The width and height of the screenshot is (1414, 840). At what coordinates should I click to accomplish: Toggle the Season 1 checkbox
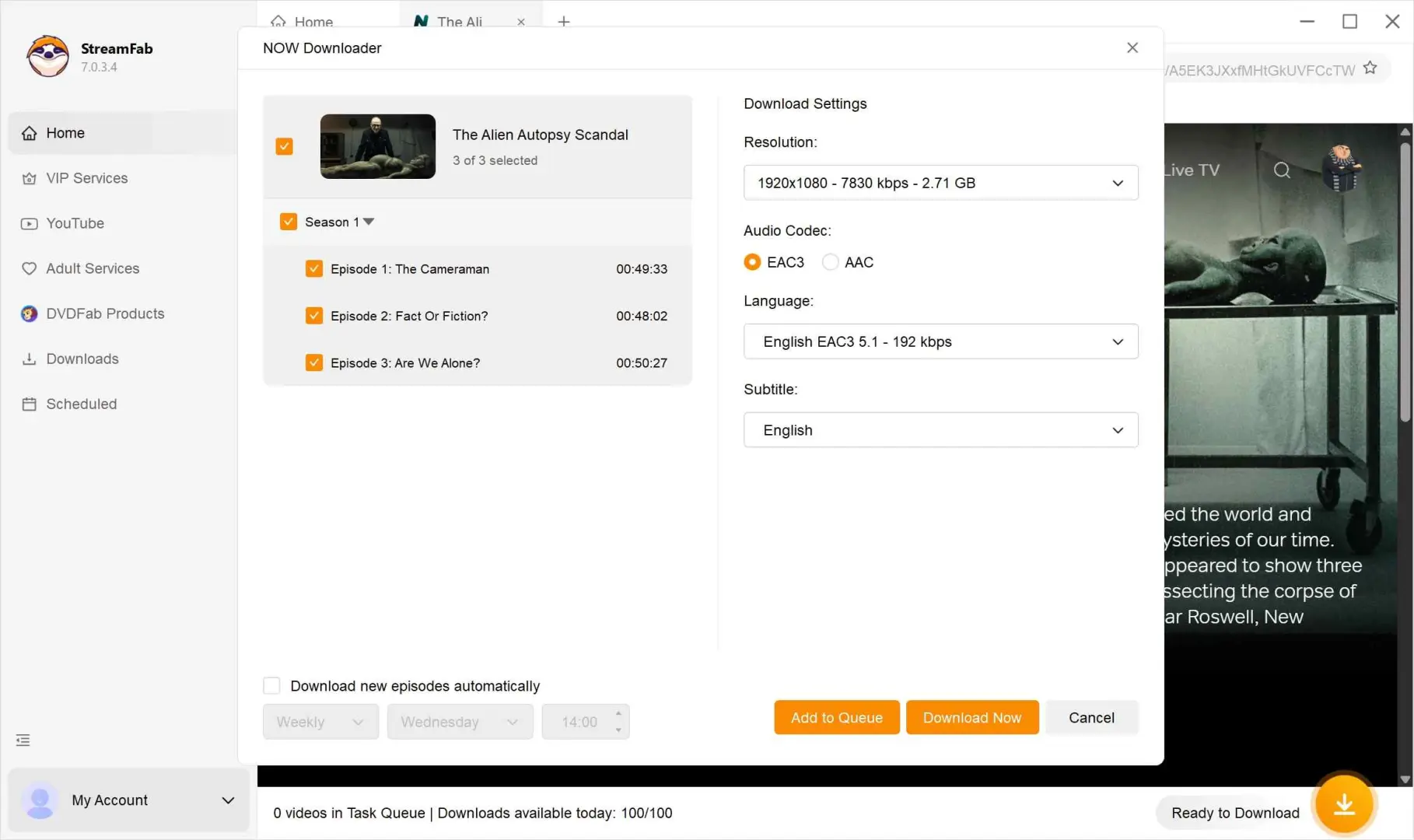point(289,222)
